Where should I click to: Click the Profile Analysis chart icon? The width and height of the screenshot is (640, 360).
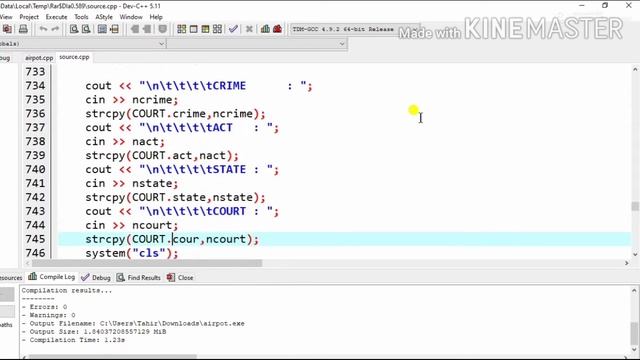265,29
